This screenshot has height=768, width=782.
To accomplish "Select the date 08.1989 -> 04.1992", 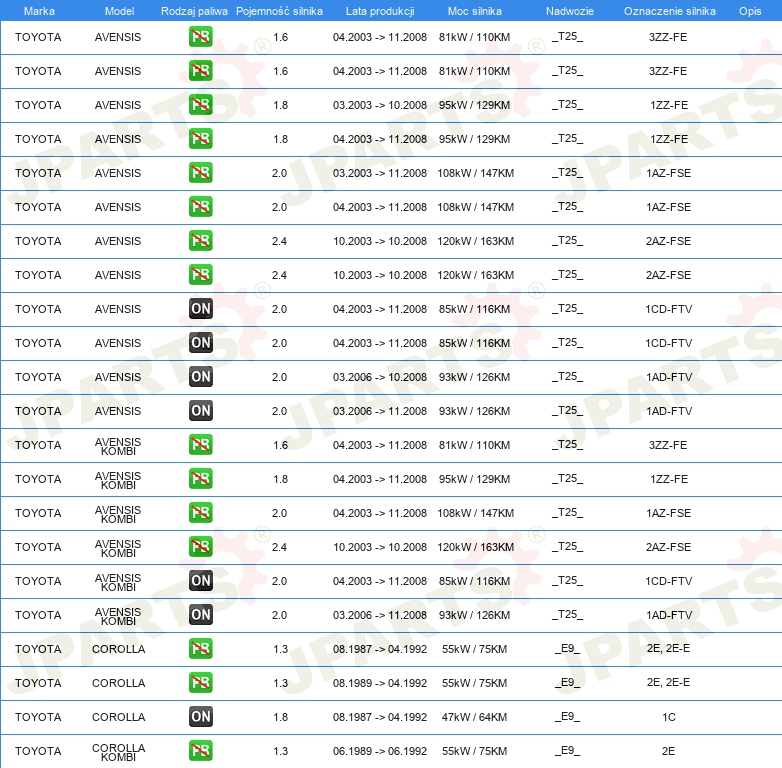I will [380, 683].
